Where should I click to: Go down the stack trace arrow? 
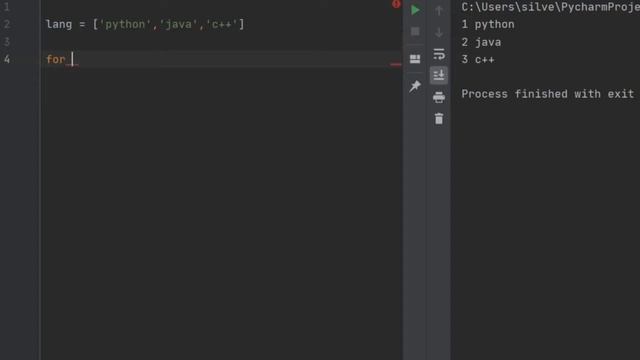pos(439,32)
